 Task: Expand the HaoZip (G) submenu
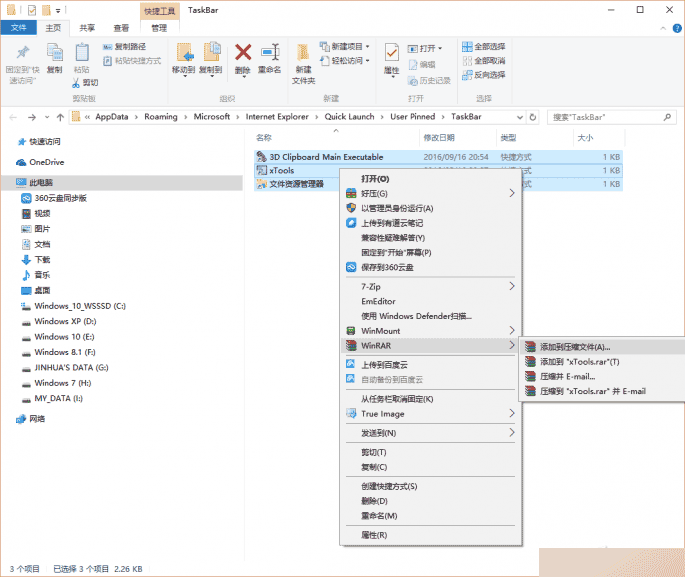[431, 193]
